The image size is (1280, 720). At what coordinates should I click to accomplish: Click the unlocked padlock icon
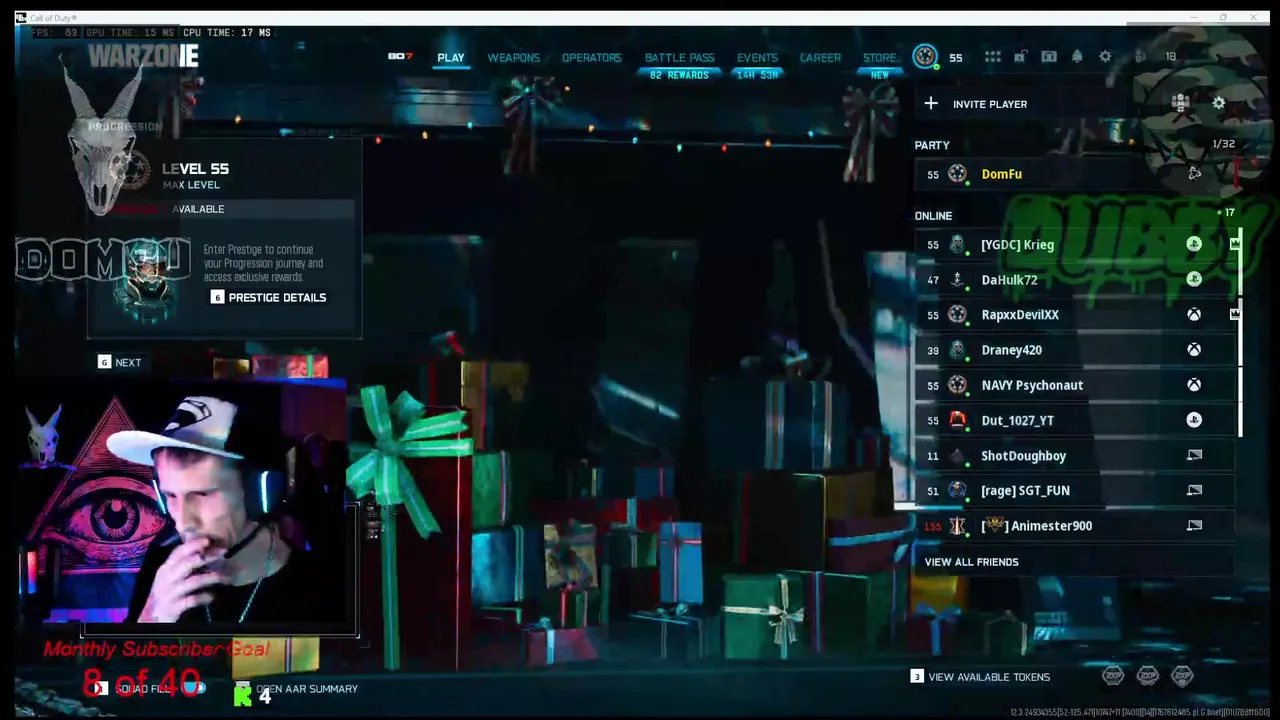point(1020,57)
